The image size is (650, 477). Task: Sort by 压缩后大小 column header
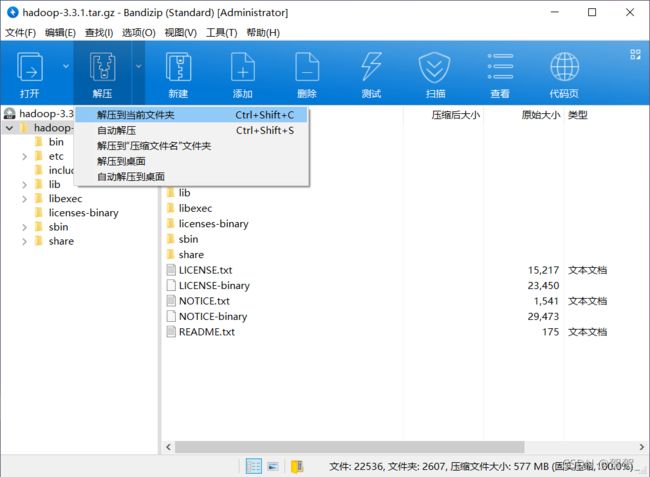[456, 115]
